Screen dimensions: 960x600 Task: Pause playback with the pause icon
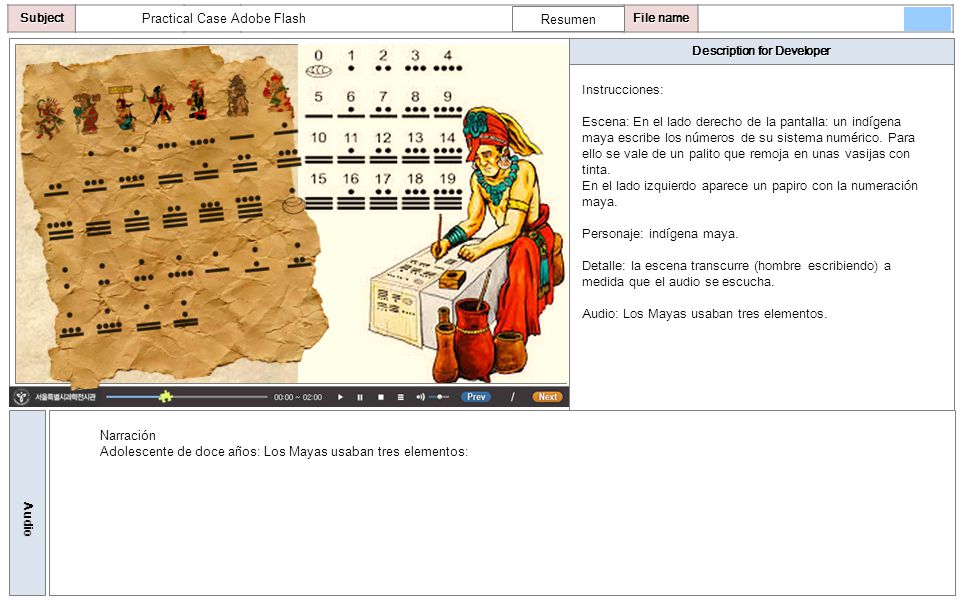(x=360, y=397)
